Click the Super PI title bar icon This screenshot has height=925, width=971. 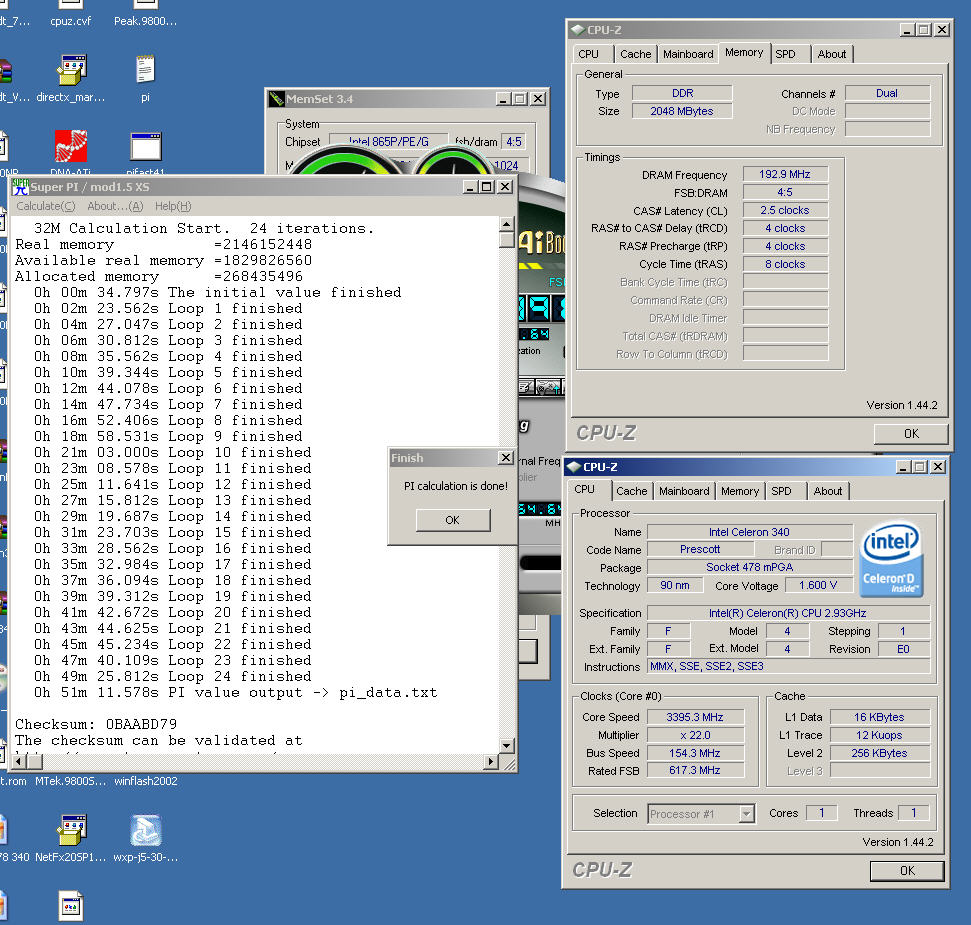(20, 187)
